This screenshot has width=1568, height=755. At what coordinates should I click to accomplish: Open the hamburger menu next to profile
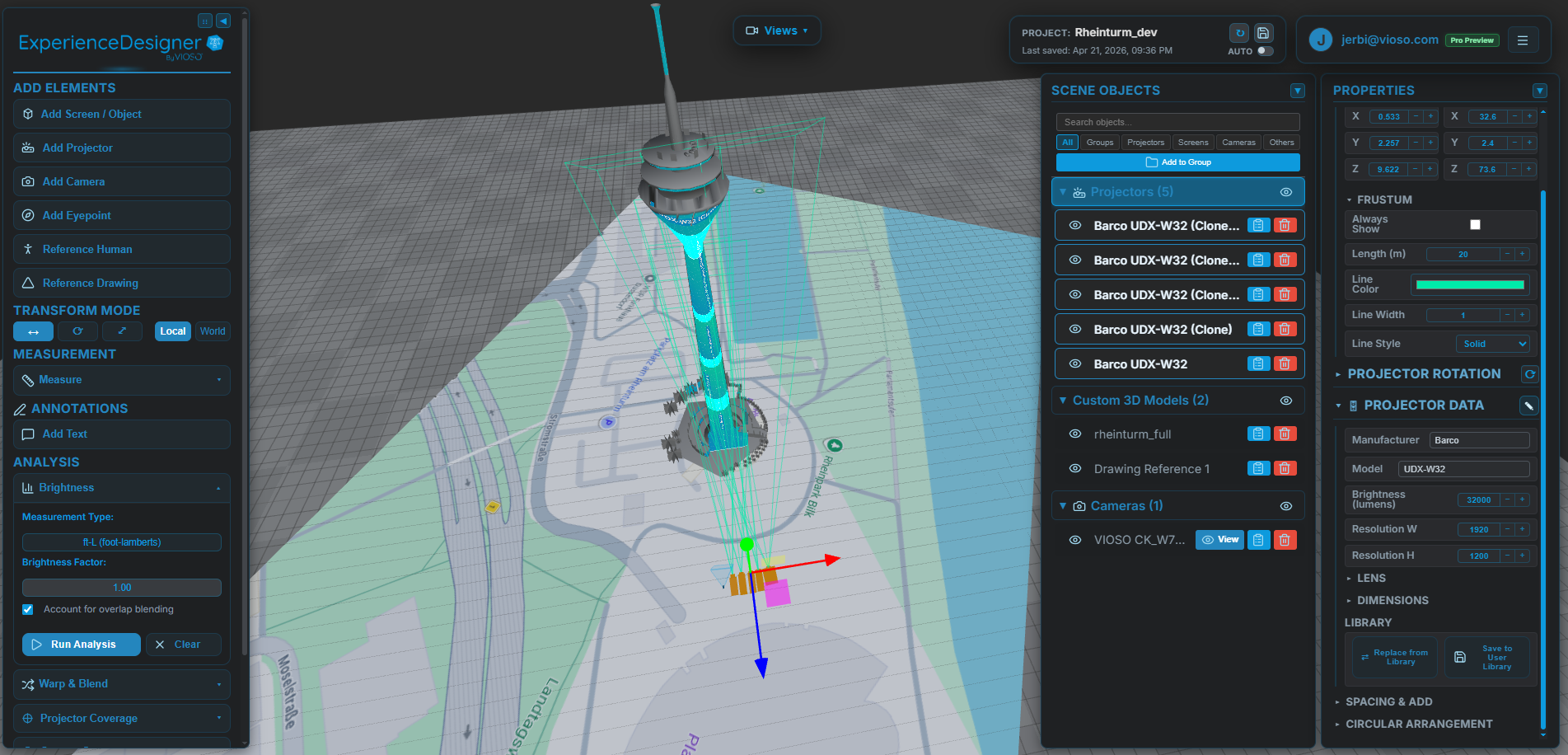[x=1524, y=39]
